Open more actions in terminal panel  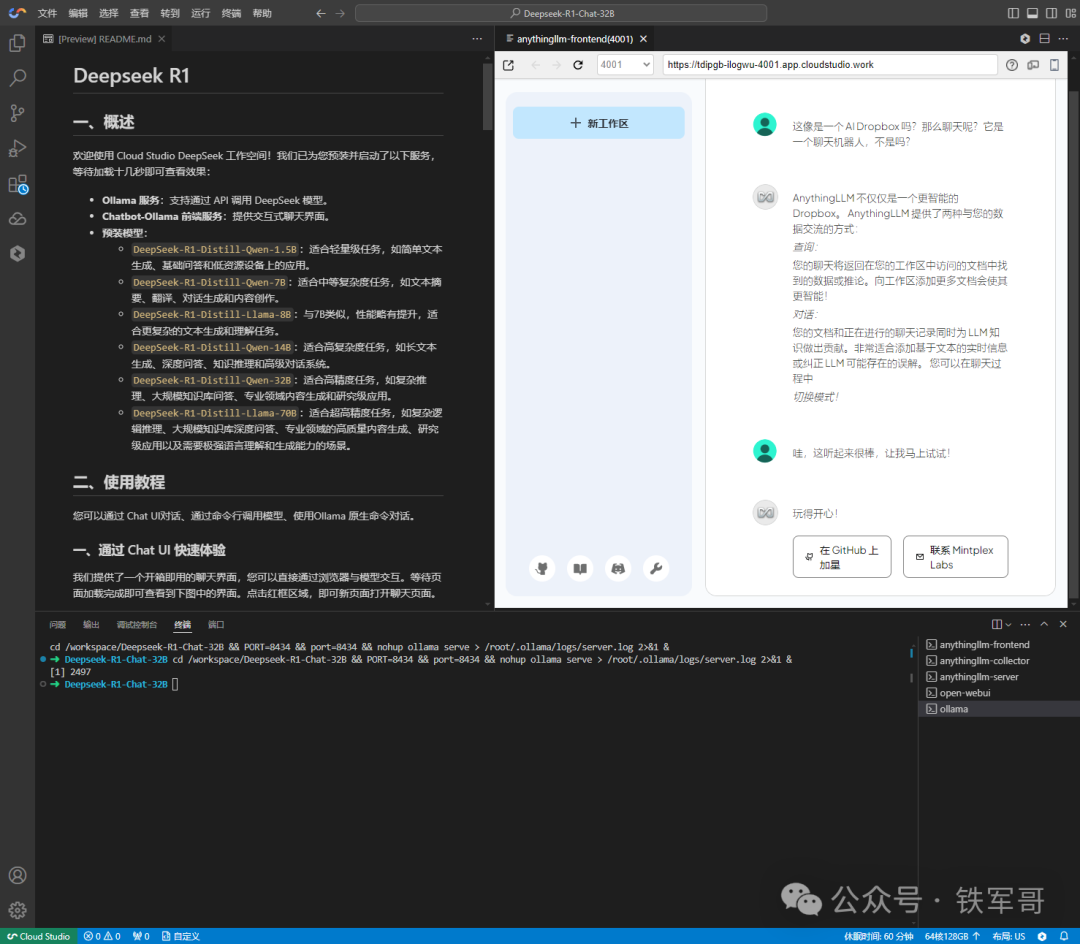[1025, 625]
